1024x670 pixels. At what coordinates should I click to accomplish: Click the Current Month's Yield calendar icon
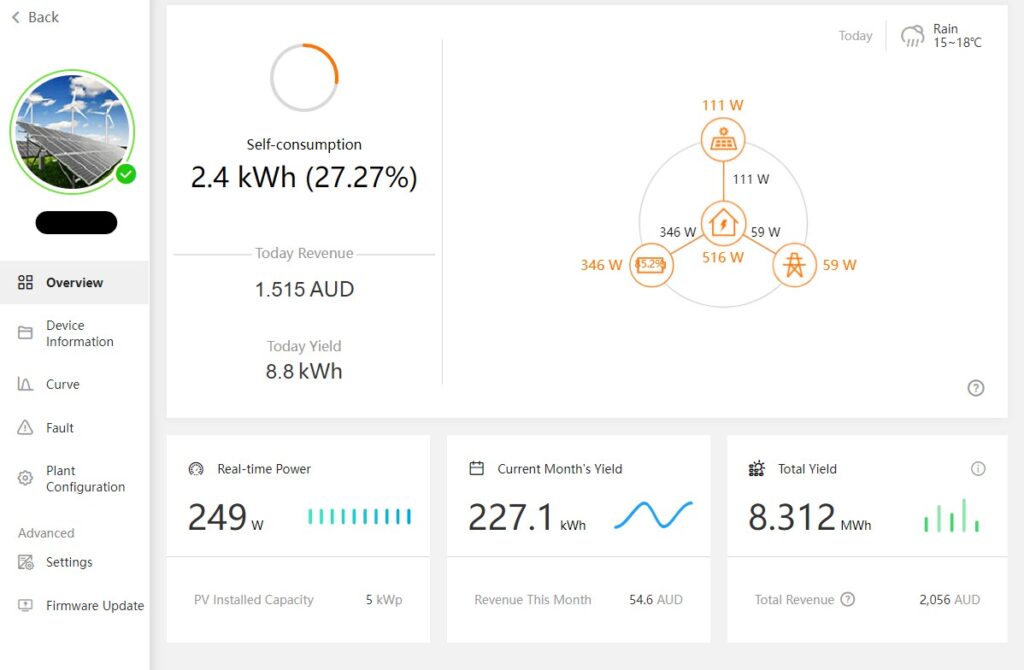click(x=477, y=469)
